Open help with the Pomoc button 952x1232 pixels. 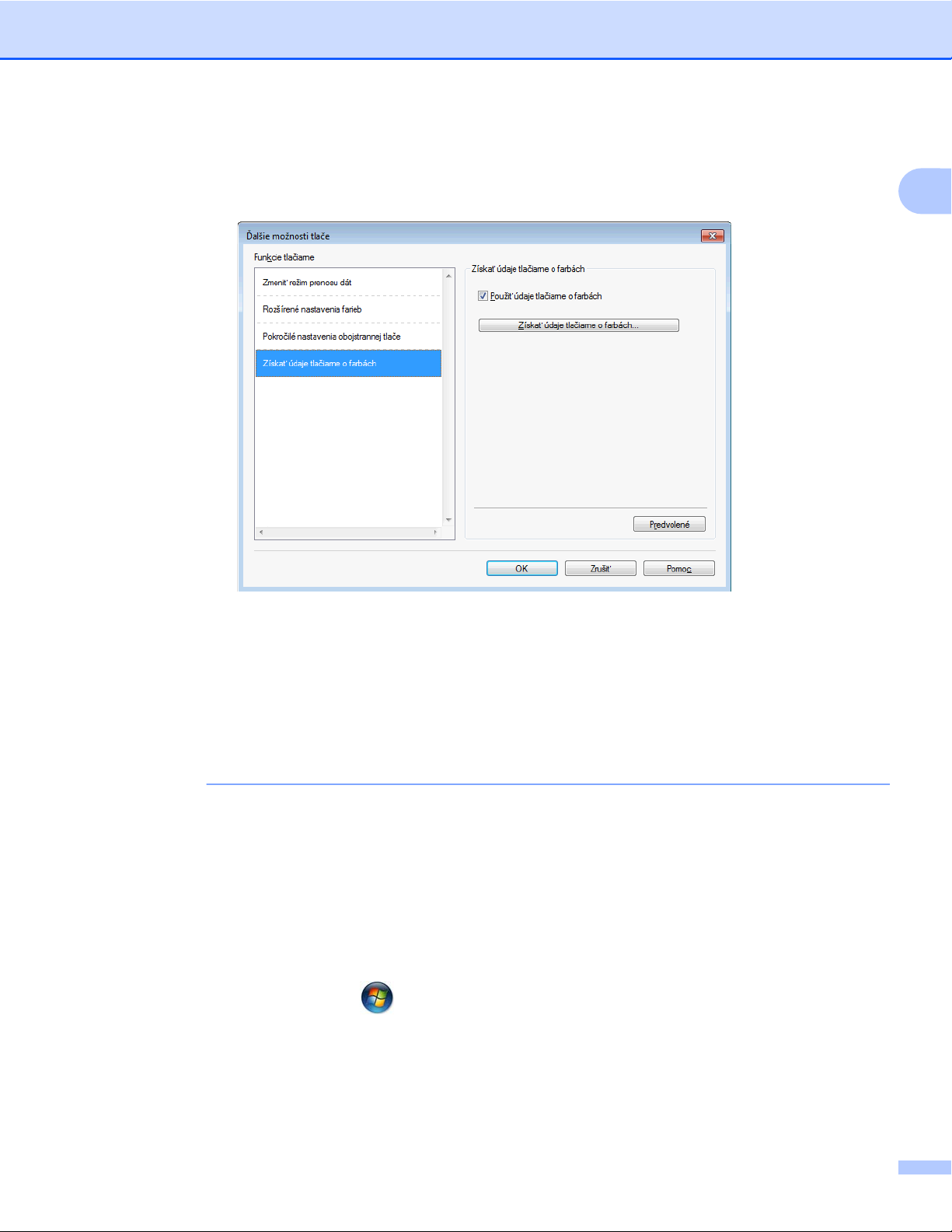pyautogui.click(x=678, y=568)
